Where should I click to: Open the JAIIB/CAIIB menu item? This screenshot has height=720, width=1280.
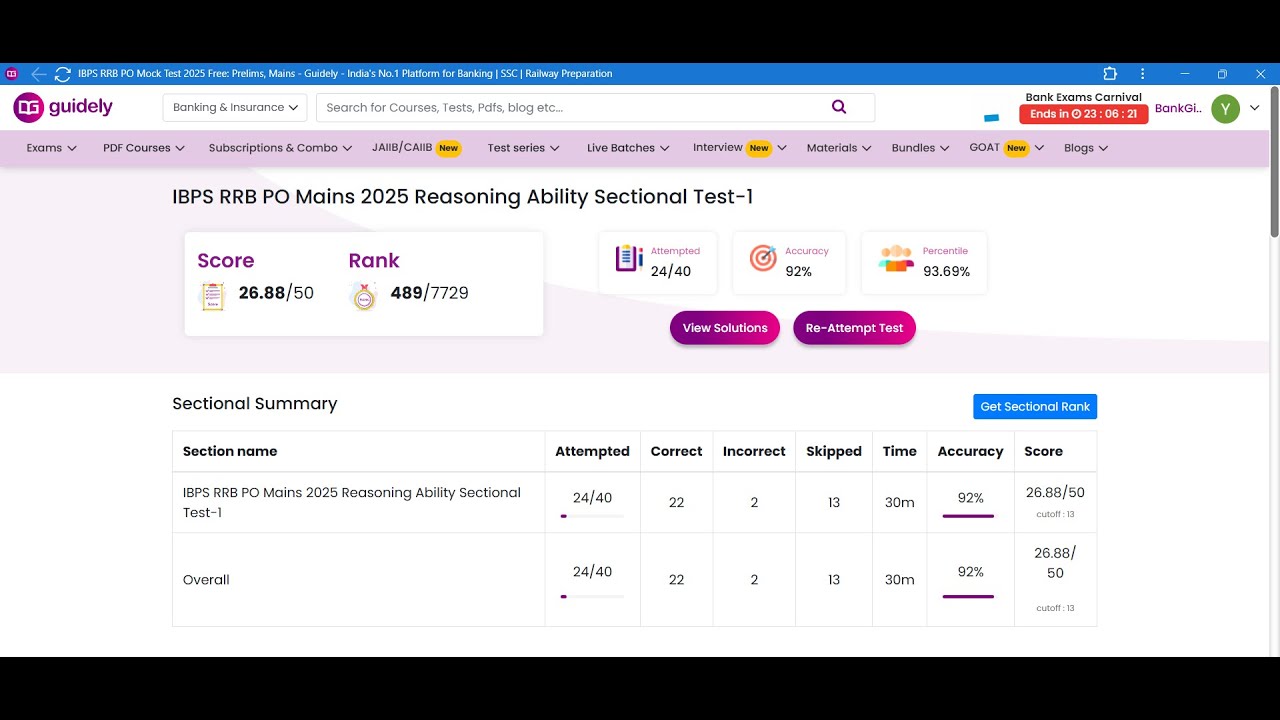[x=416, y=148]
